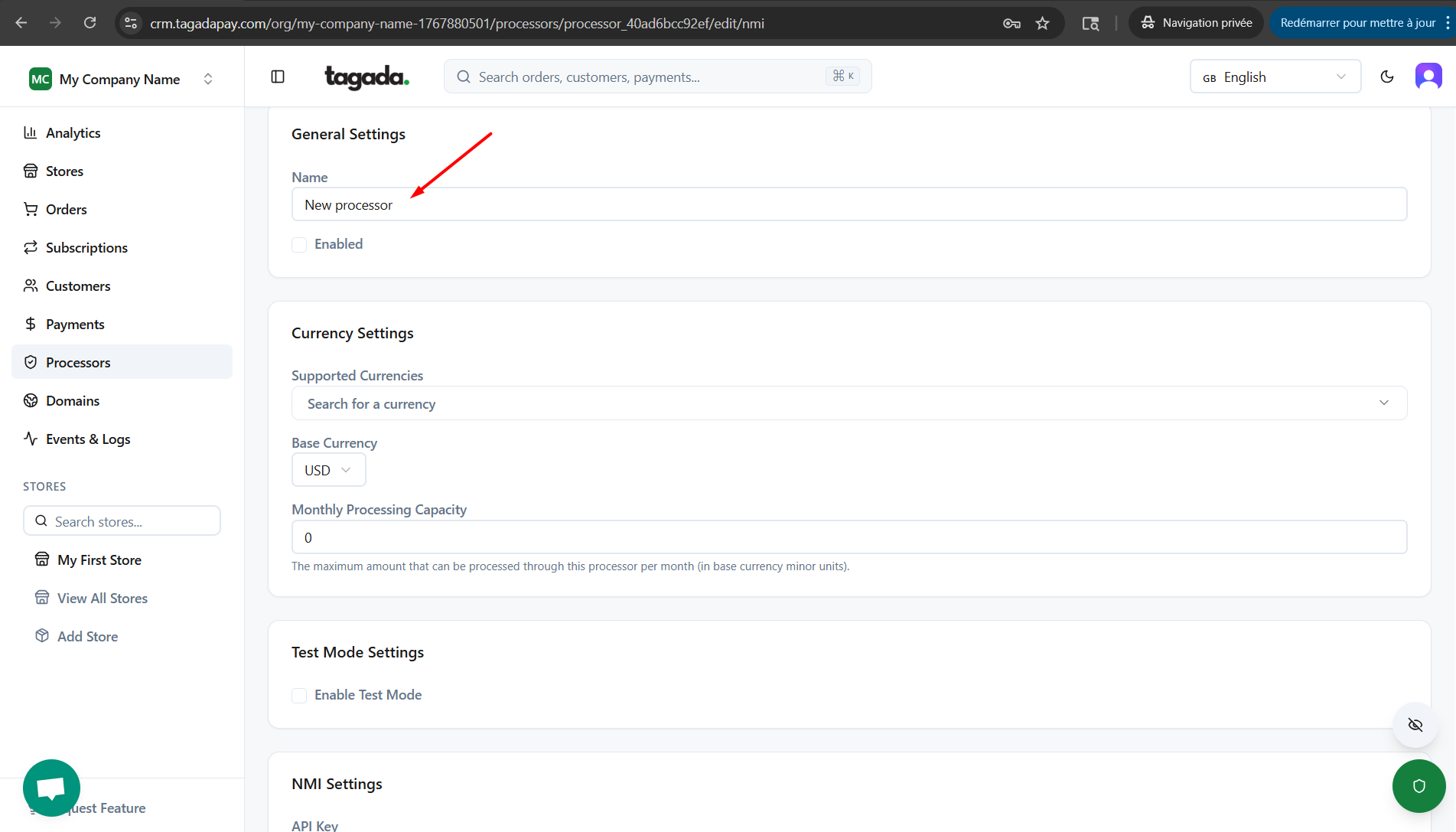Enable the processor checkbox
The height and width of the screenshot is (832, 1456).
click(299, 244)
